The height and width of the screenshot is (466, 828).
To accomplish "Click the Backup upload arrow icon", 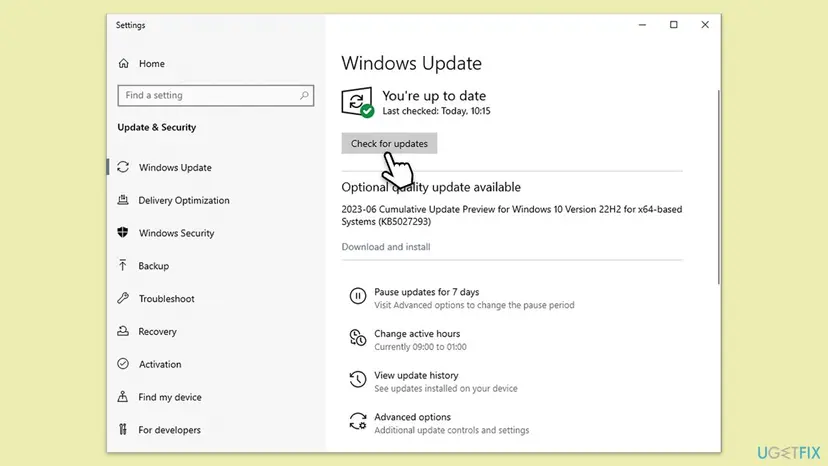I will [123, 265].
